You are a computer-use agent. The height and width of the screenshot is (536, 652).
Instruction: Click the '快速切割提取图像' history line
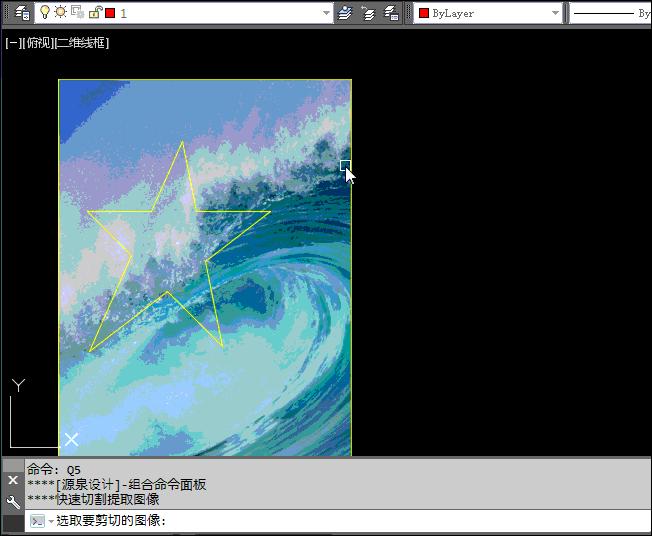[x=108, y=499]
